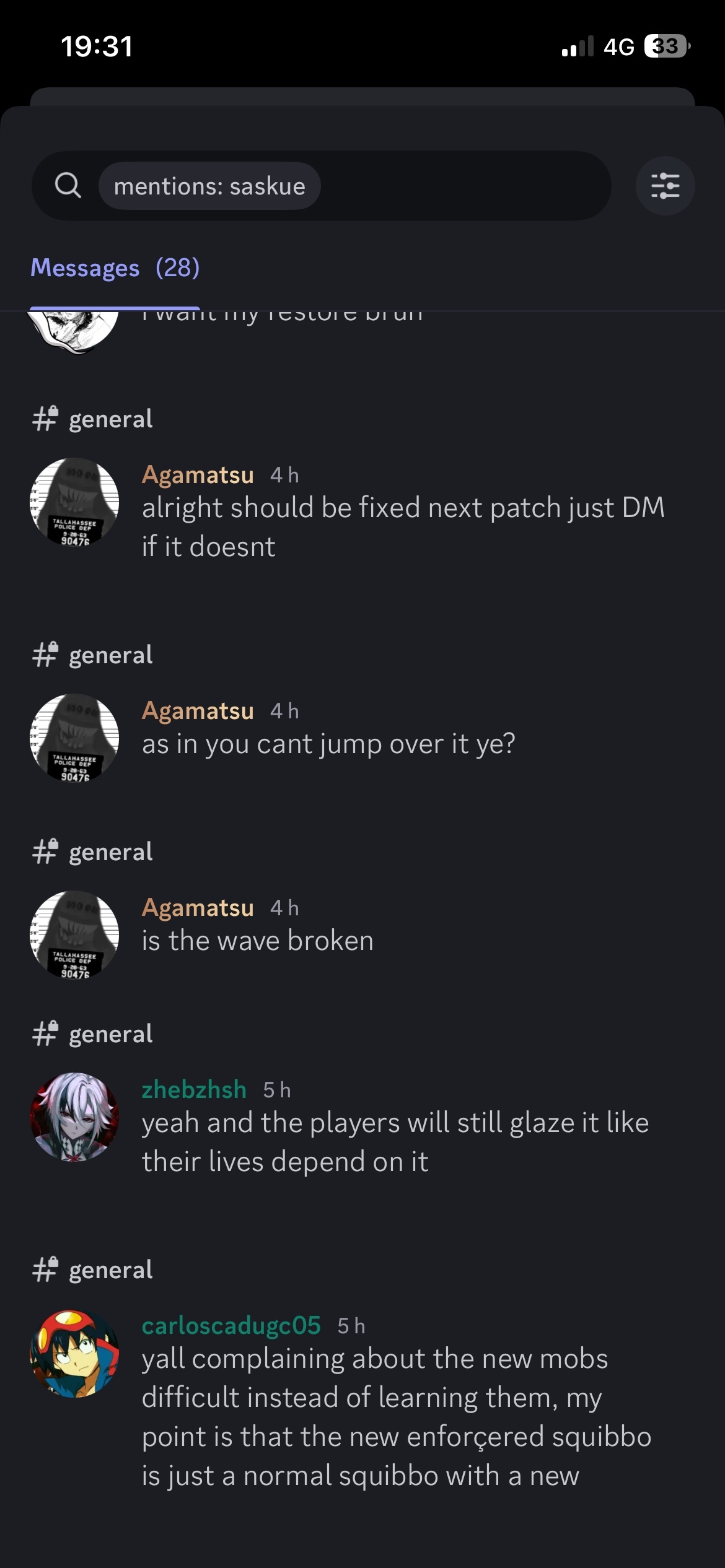Open carloscadugc05's profile avatar
The width and height of the screenshot is (725, 1568).
pos(74,1353)
